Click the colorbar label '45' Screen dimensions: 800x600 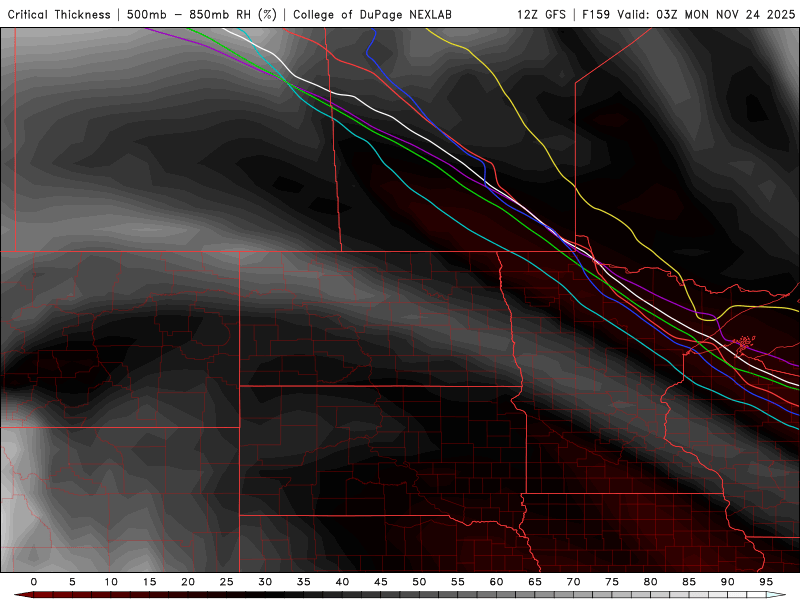381,582
